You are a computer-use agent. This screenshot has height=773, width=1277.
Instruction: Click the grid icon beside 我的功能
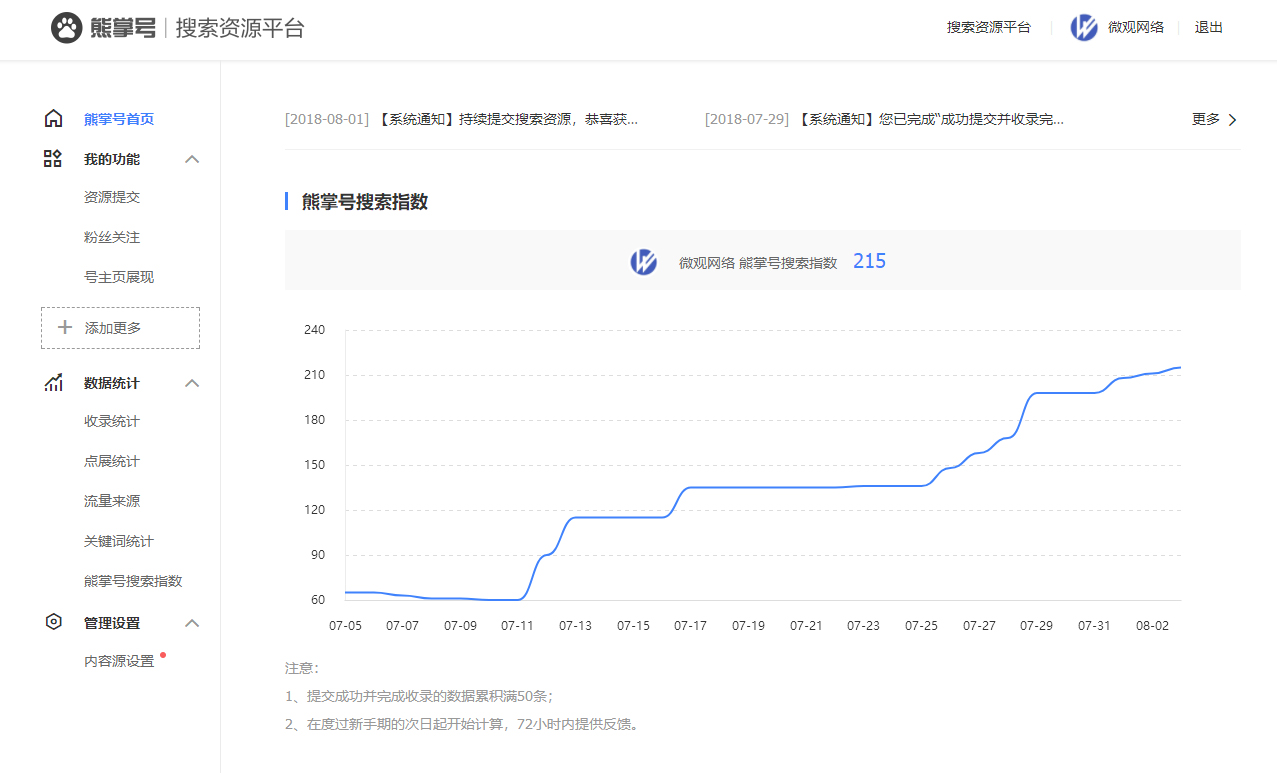(53, 159)
